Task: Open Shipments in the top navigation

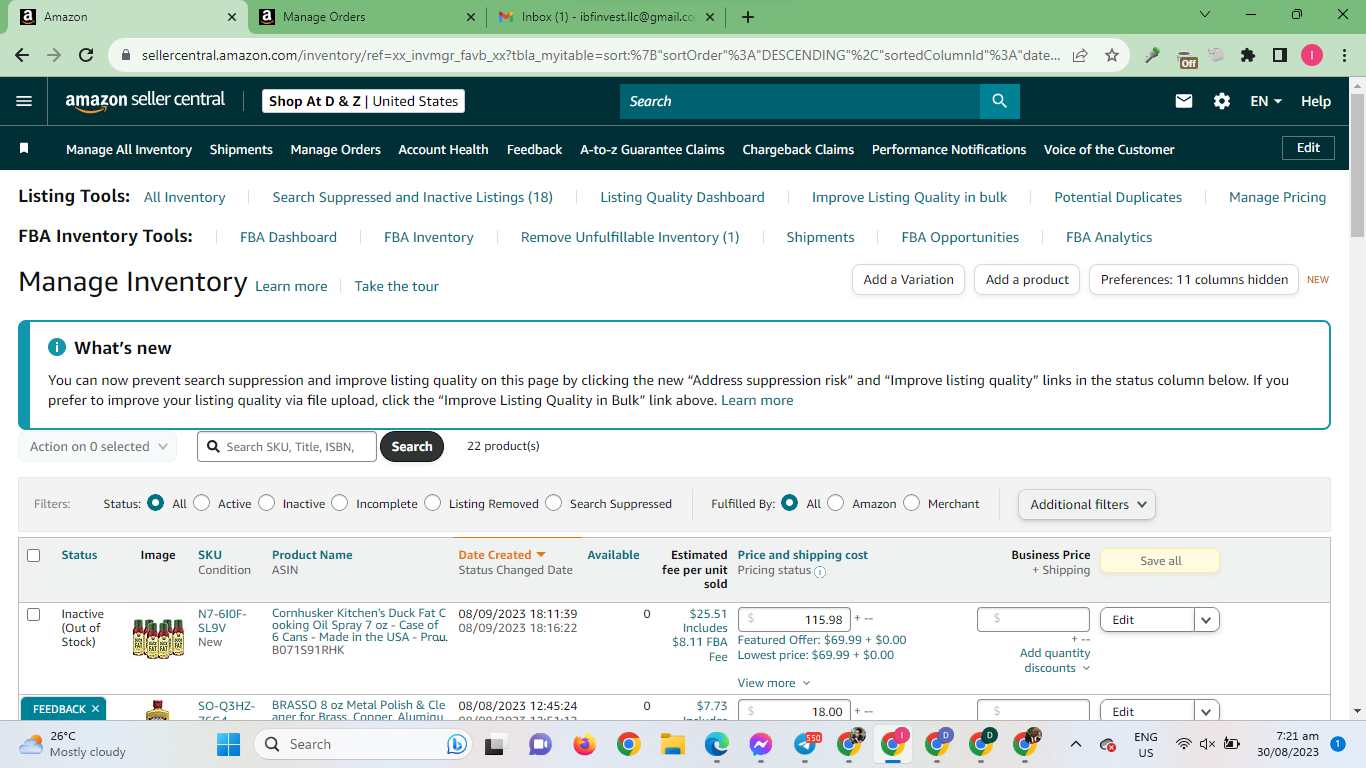Action: coord(241,149)
